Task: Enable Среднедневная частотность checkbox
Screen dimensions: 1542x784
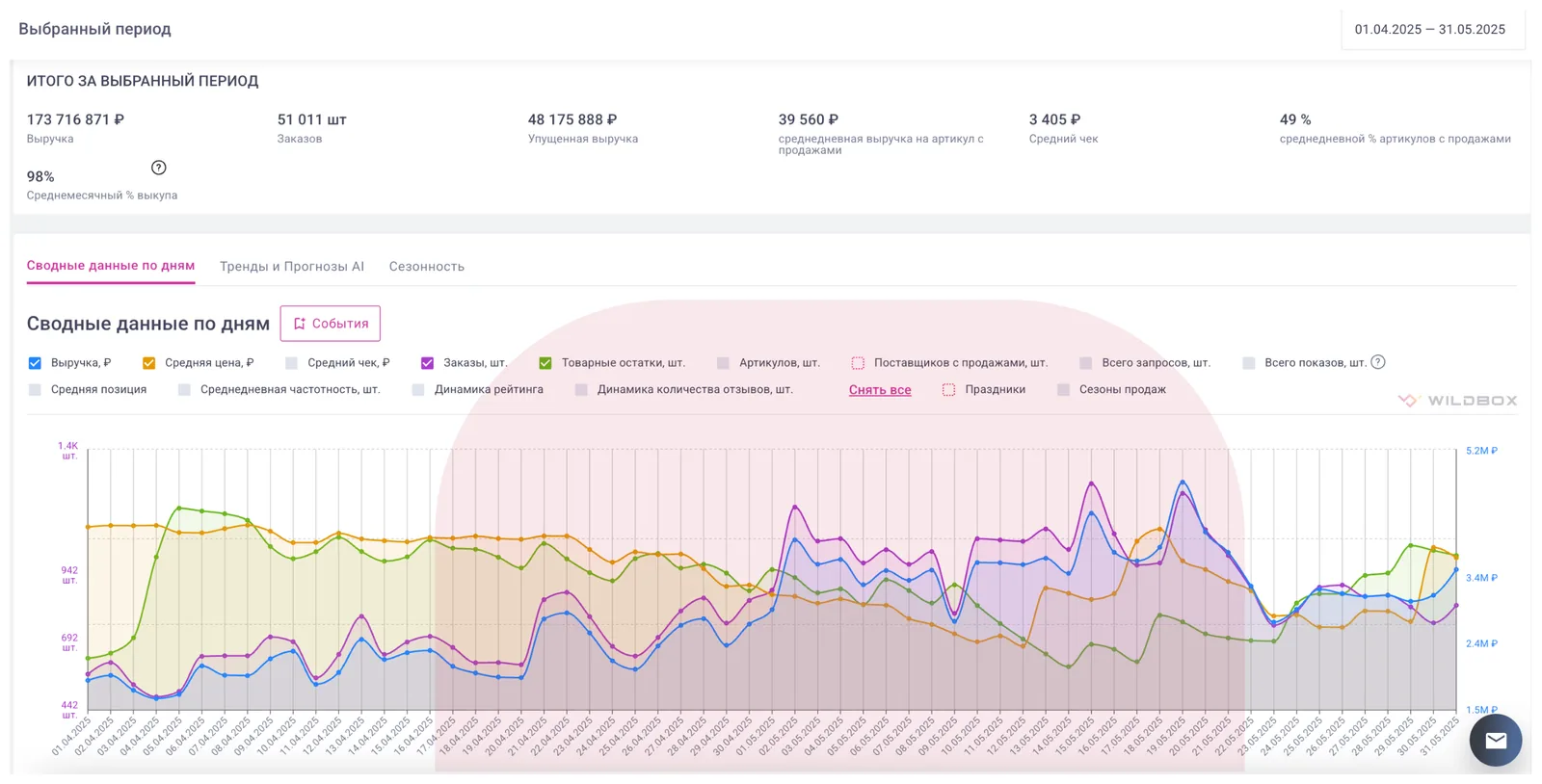Action: coord(184,390)
